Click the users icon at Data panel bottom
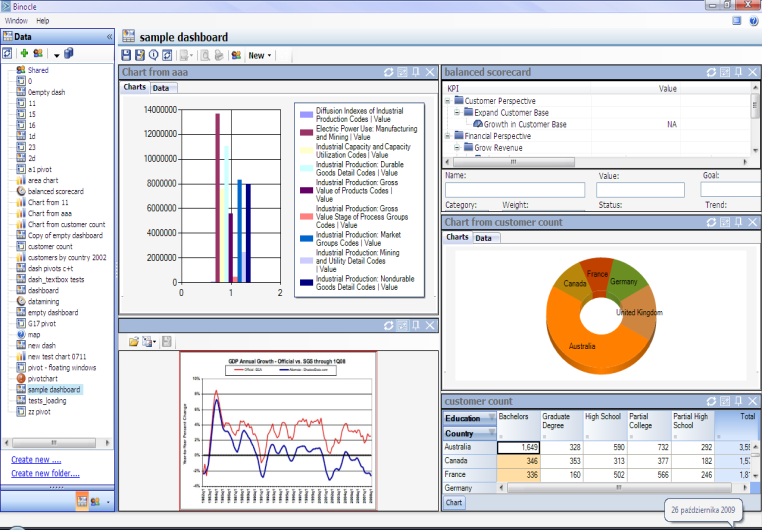The image size is (762, 530). pos(95,501)
